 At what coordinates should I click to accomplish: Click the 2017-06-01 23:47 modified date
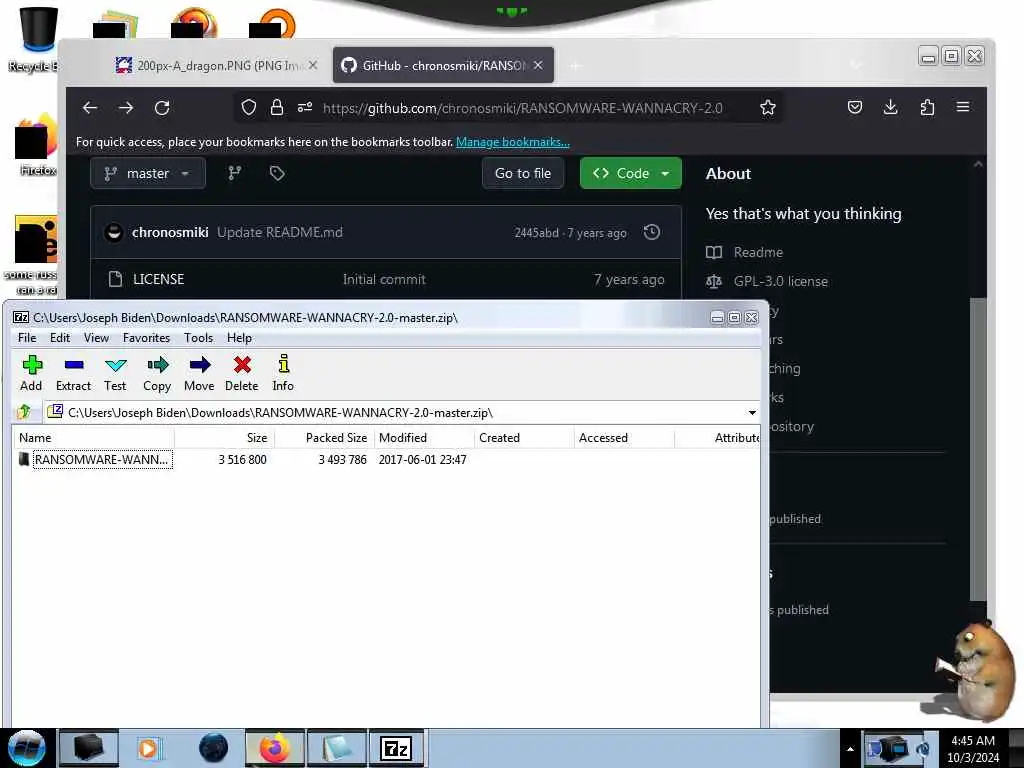(423, 460)
